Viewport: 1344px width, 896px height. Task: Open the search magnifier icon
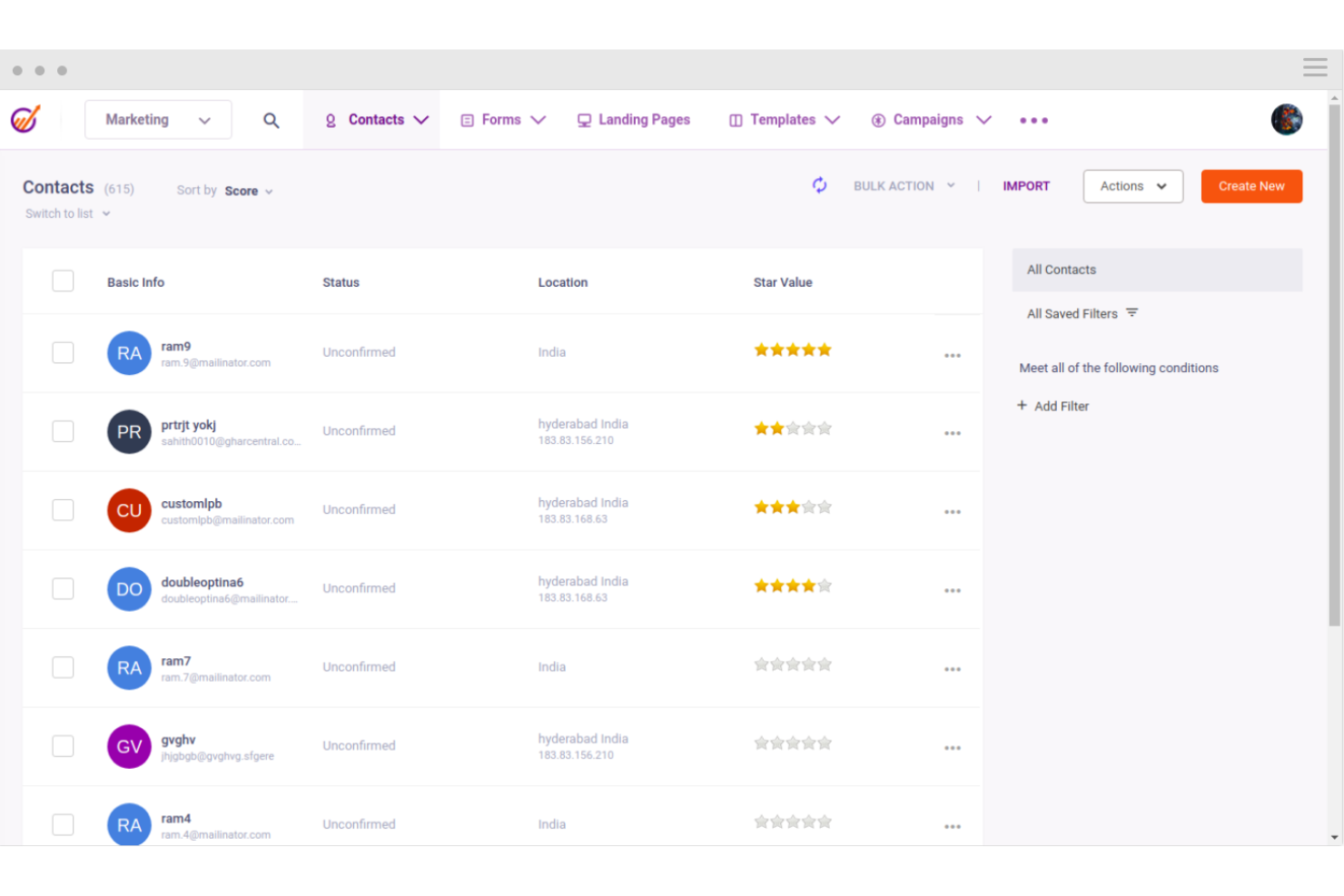click(271, 120)
